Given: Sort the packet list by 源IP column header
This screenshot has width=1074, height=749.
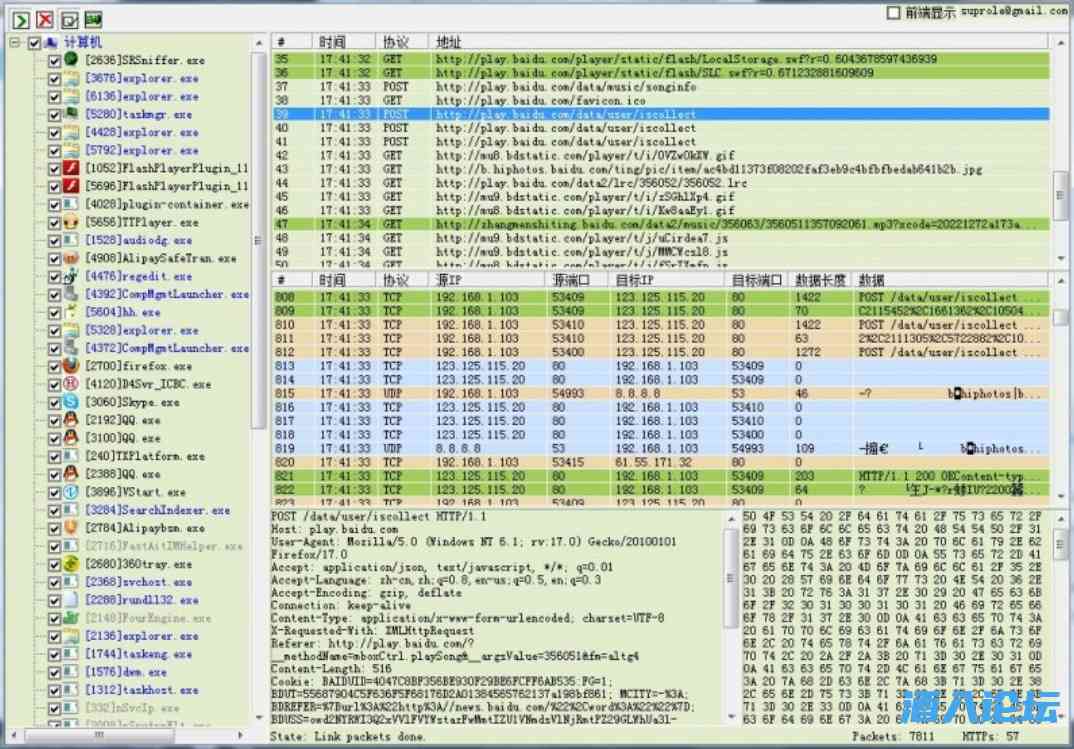Looking at the screenshot, I should (x=450, y=280).
